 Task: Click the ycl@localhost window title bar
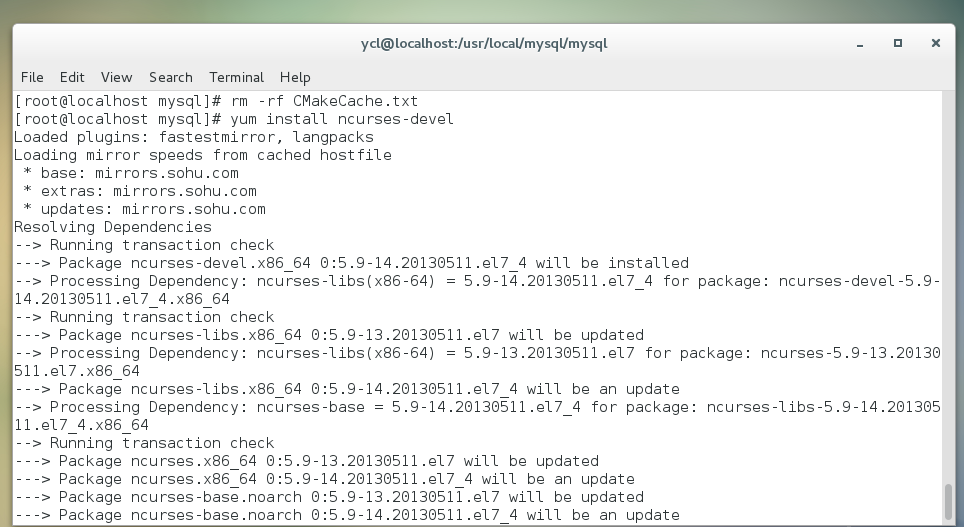pyautogui.click(x=484, y=44)
